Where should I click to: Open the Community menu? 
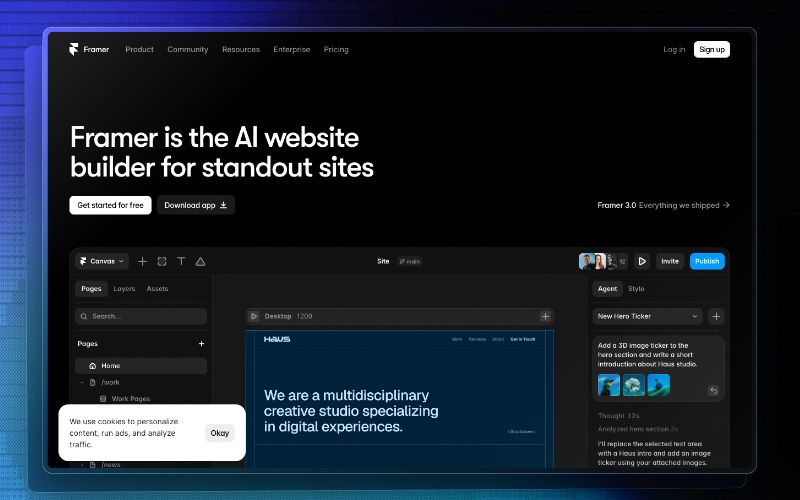point(188,49)
